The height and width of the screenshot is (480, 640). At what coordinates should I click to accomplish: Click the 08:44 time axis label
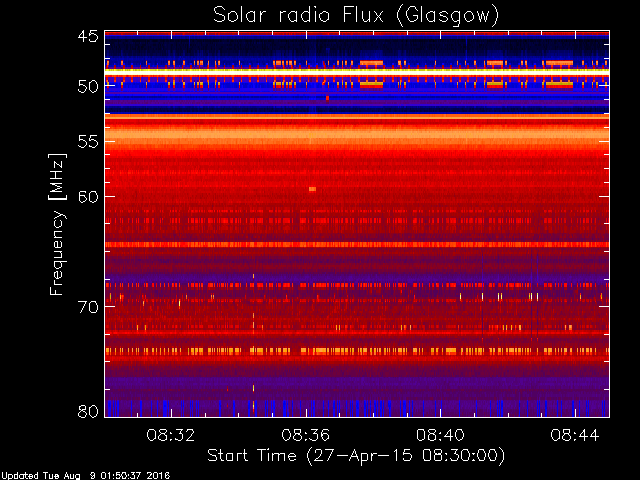tap(575, 435)
